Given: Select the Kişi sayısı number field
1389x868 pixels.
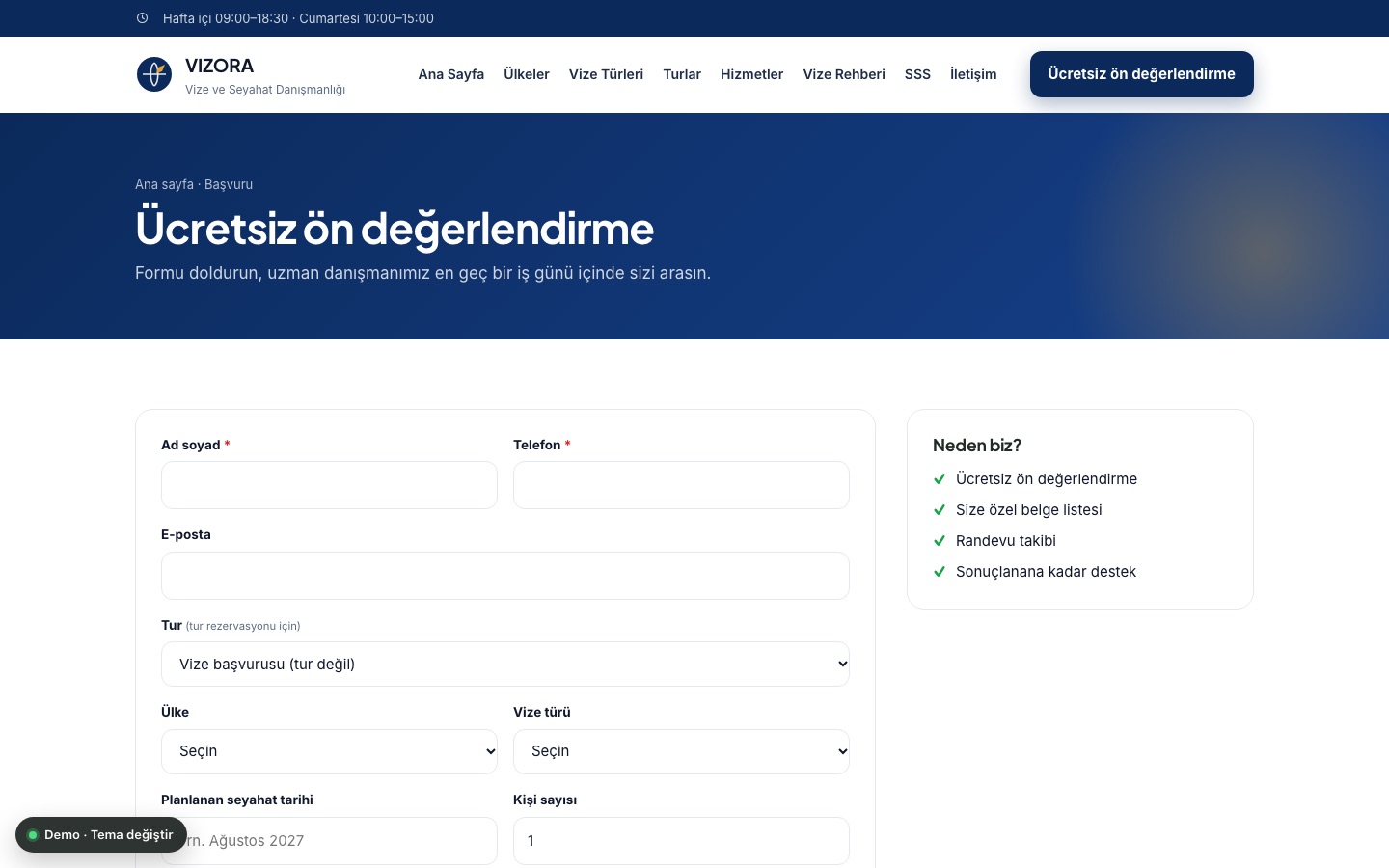Looking at the screenshot, I should pyautogui.click(x=681, y=841).
